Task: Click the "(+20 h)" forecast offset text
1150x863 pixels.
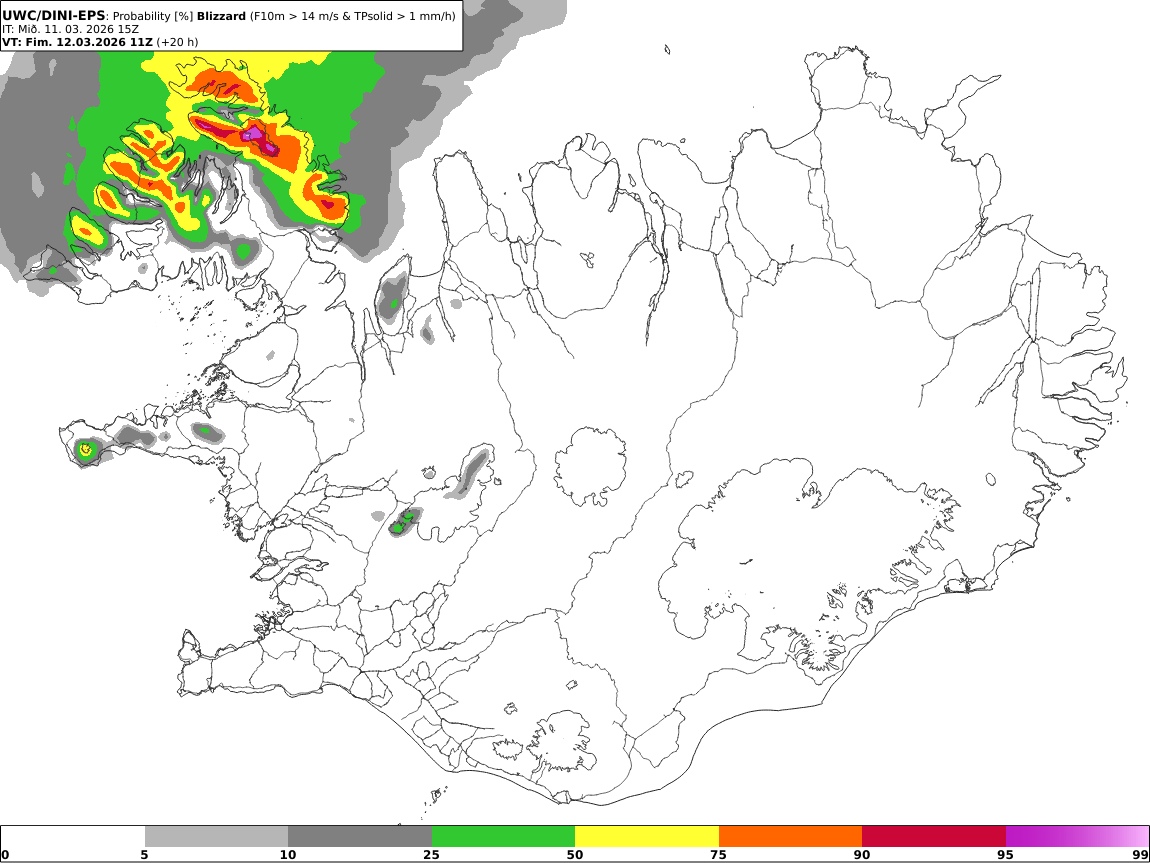Action: tap(177, 42)
